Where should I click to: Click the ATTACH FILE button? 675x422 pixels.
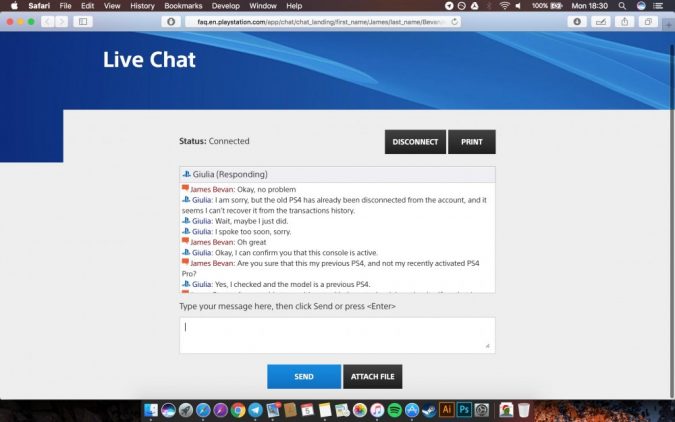[x=372, y=377]
